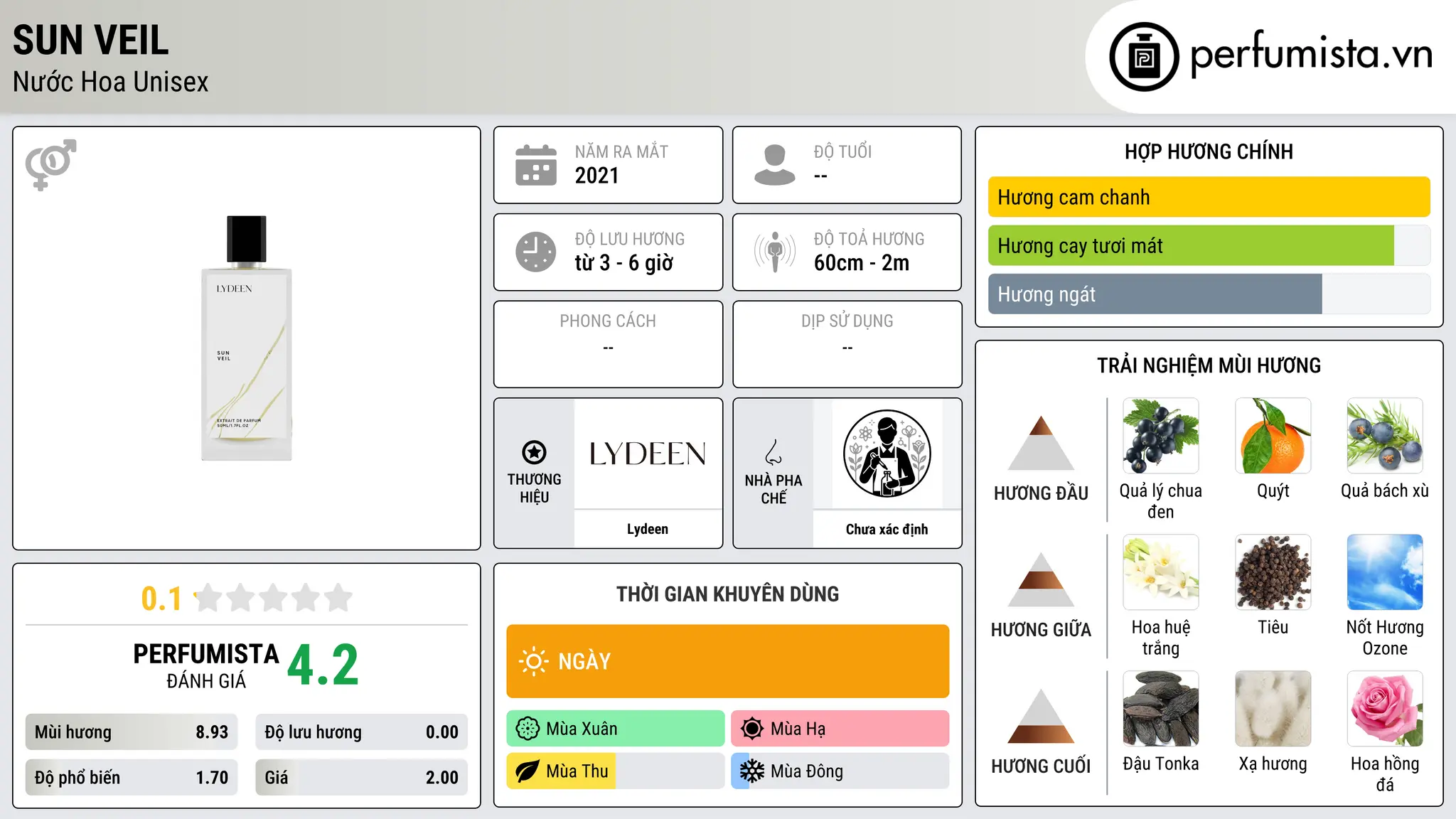Click the 0.1 user rating number
The width and height of the screenshot is (1456, 819).
coord(161,599)
